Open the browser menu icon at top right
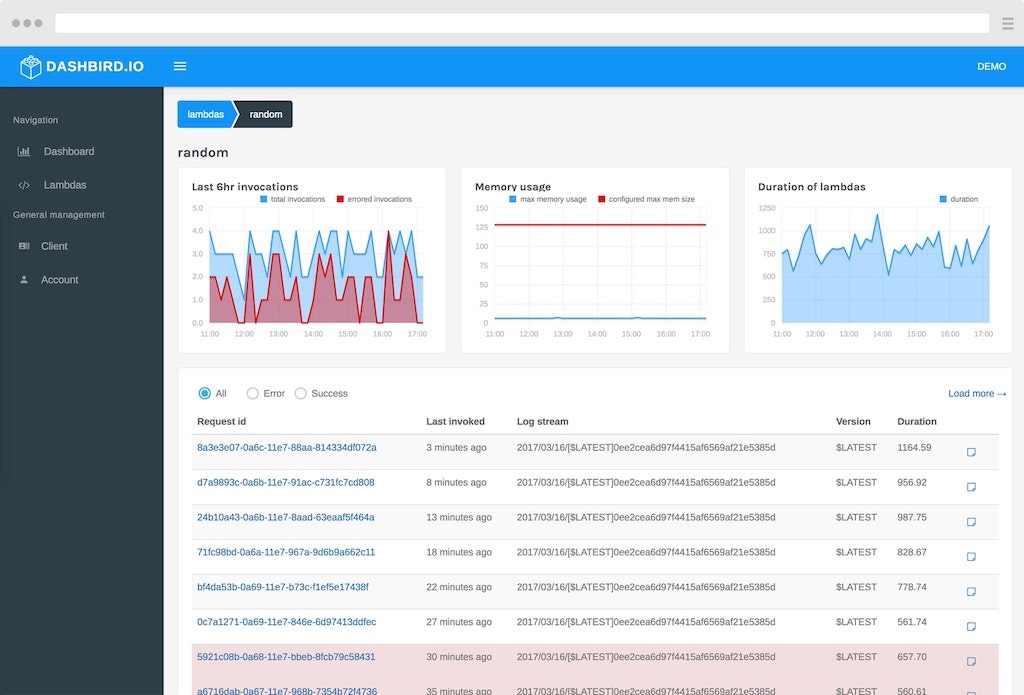Viewport: 1024px width, 695px height. pyautogui.click(x=1008, y=24)
